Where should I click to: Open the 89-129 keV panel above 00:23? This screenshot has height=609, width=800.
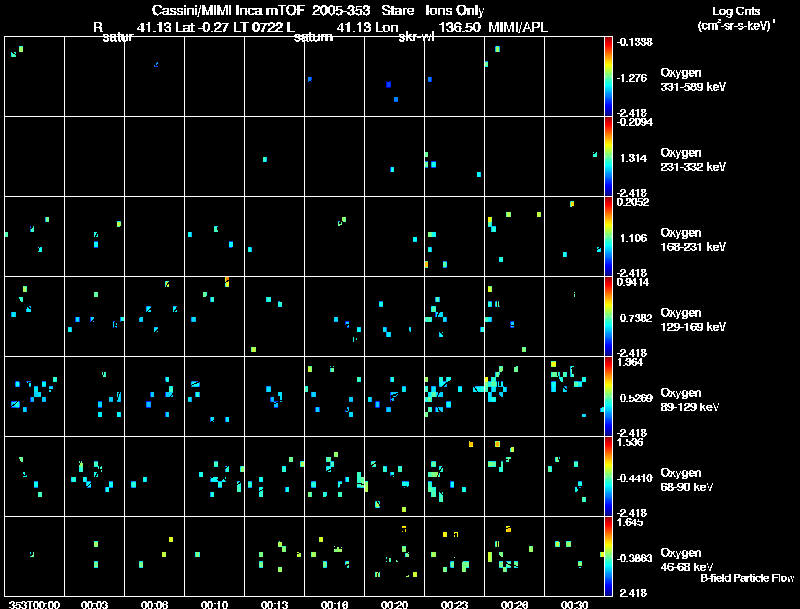455,397
